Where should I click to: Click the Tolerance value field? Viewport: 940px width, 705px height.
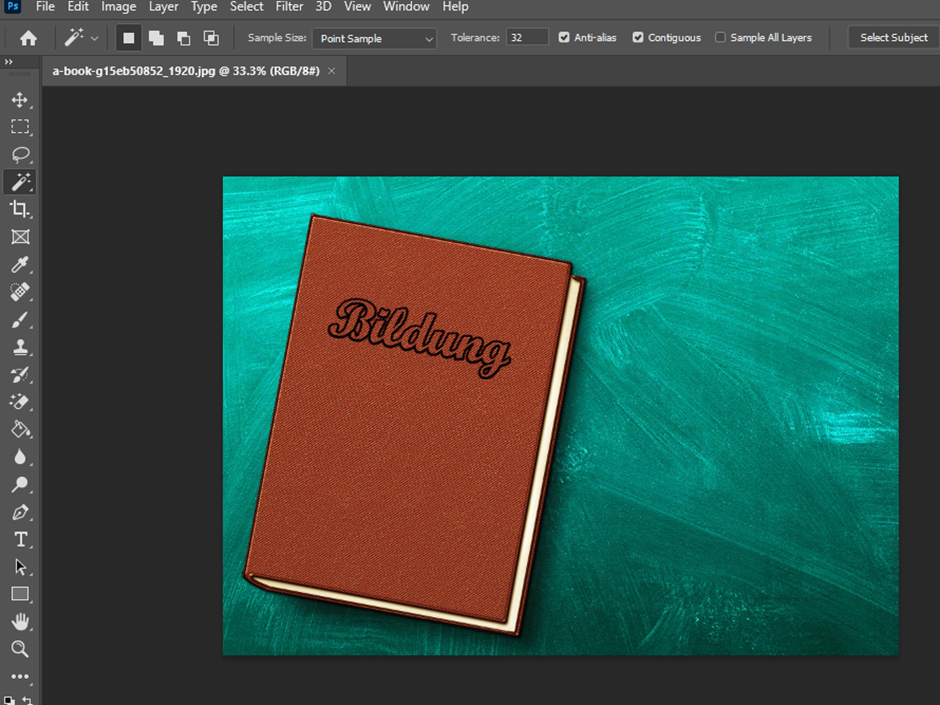coord(527,37)
